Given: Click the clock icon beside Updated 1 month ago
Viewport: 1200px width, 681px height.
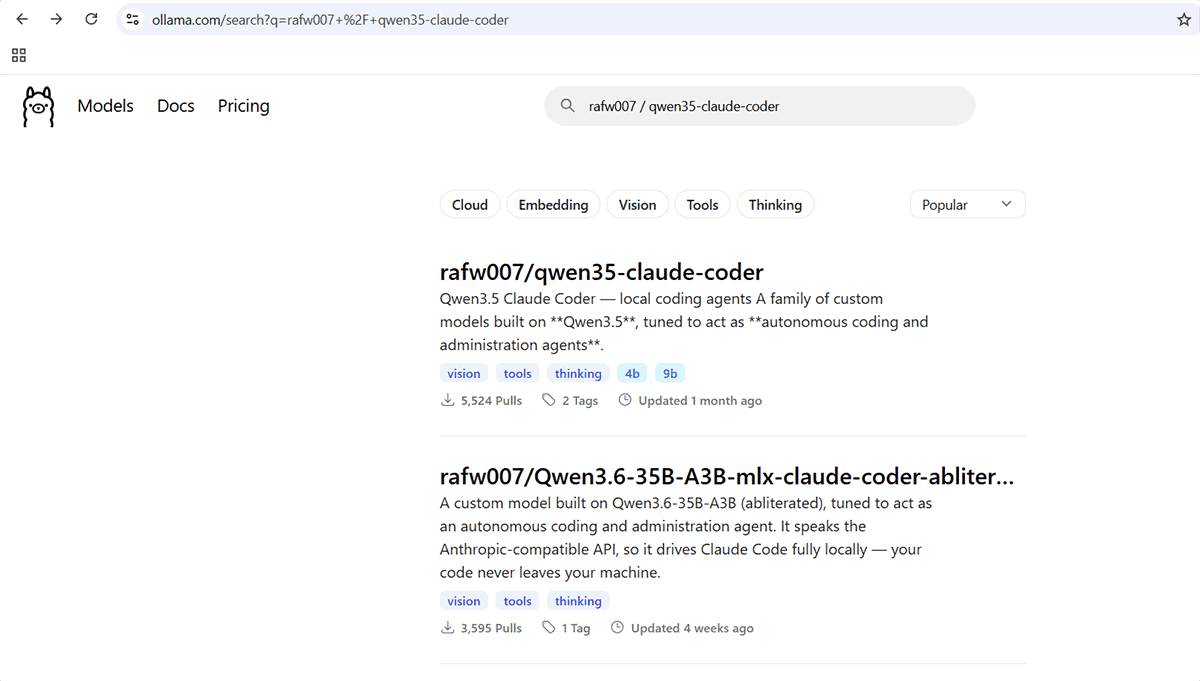Looking at the screenshot, I should (x=625, y=400).
